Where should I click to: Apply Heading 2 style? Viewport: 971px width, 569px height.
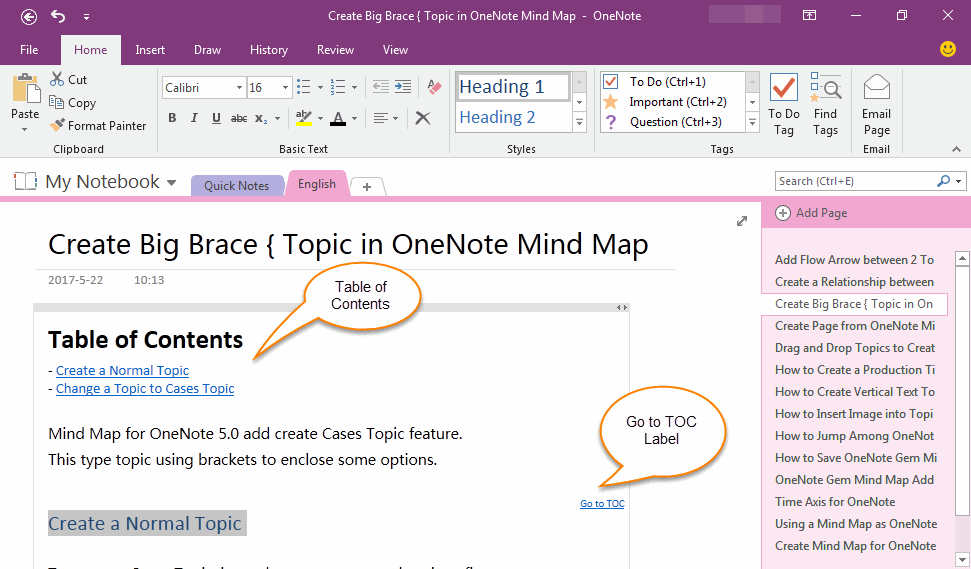point(513,117)
